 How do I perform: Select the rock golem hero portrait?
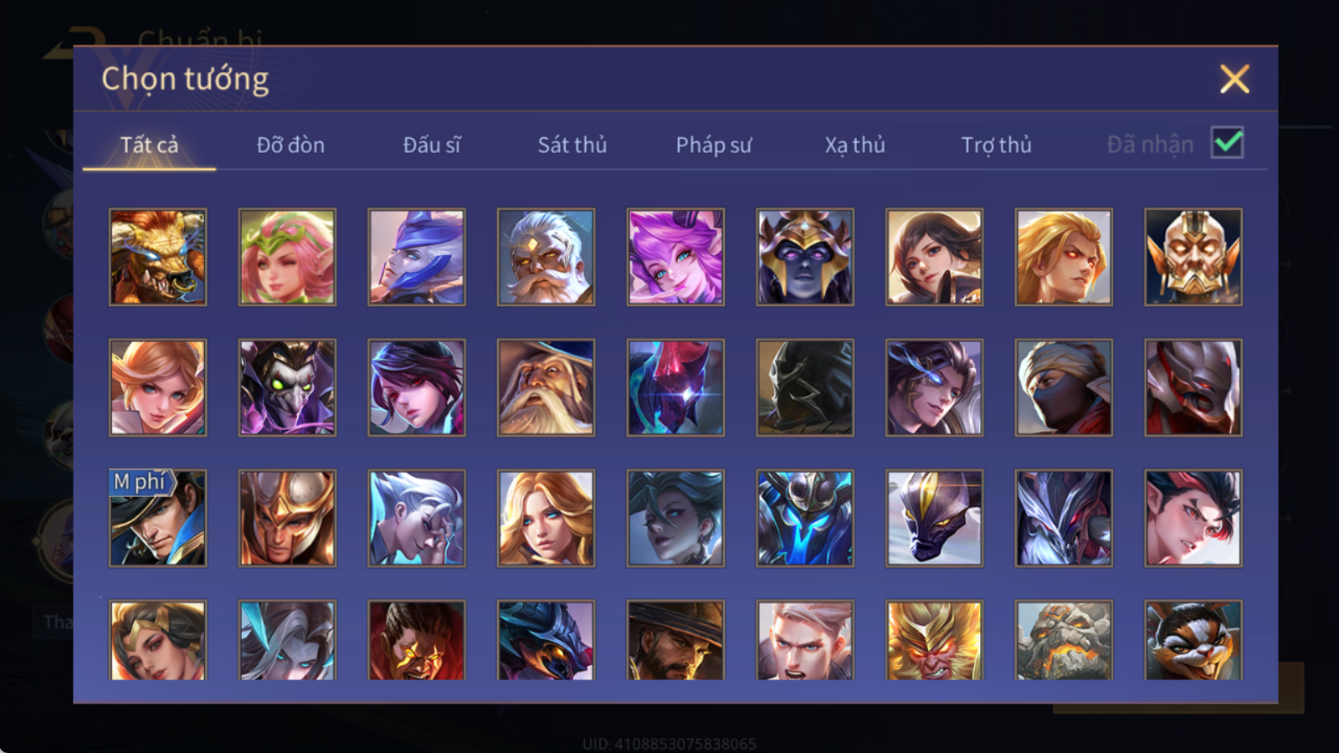click(x=1064, y=640)
